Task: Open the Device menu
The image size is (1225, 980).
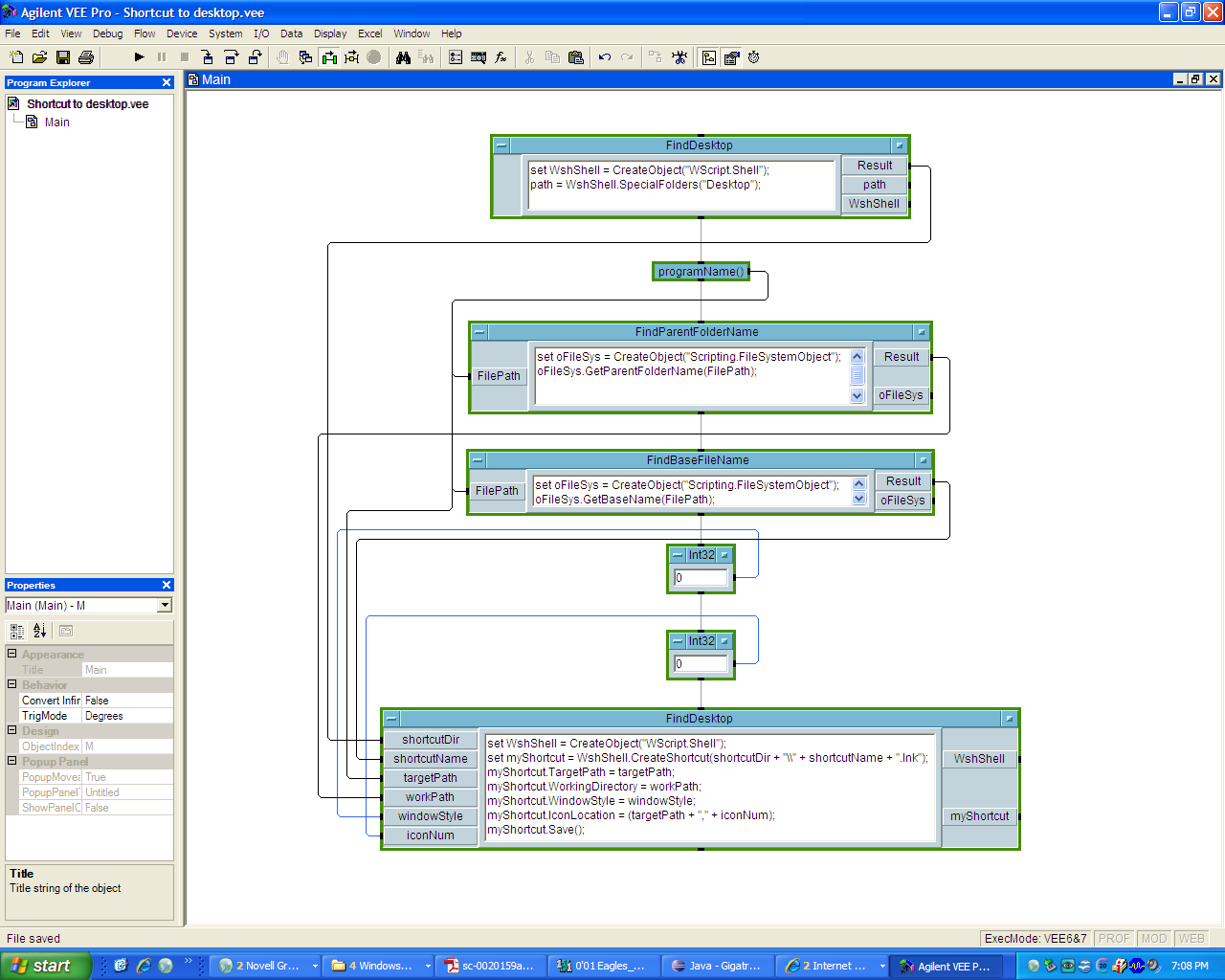Action: pos(181,33)
